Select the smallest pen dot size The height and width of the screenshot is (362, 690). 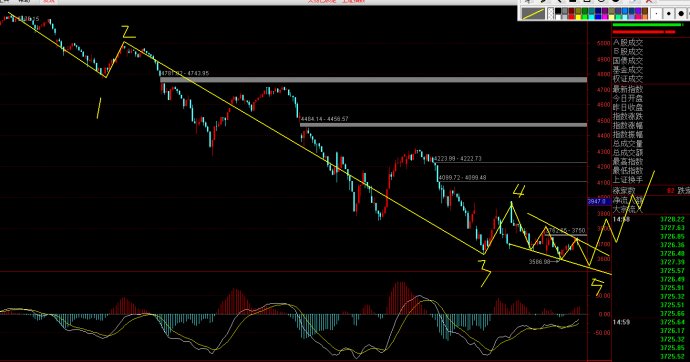656,14
